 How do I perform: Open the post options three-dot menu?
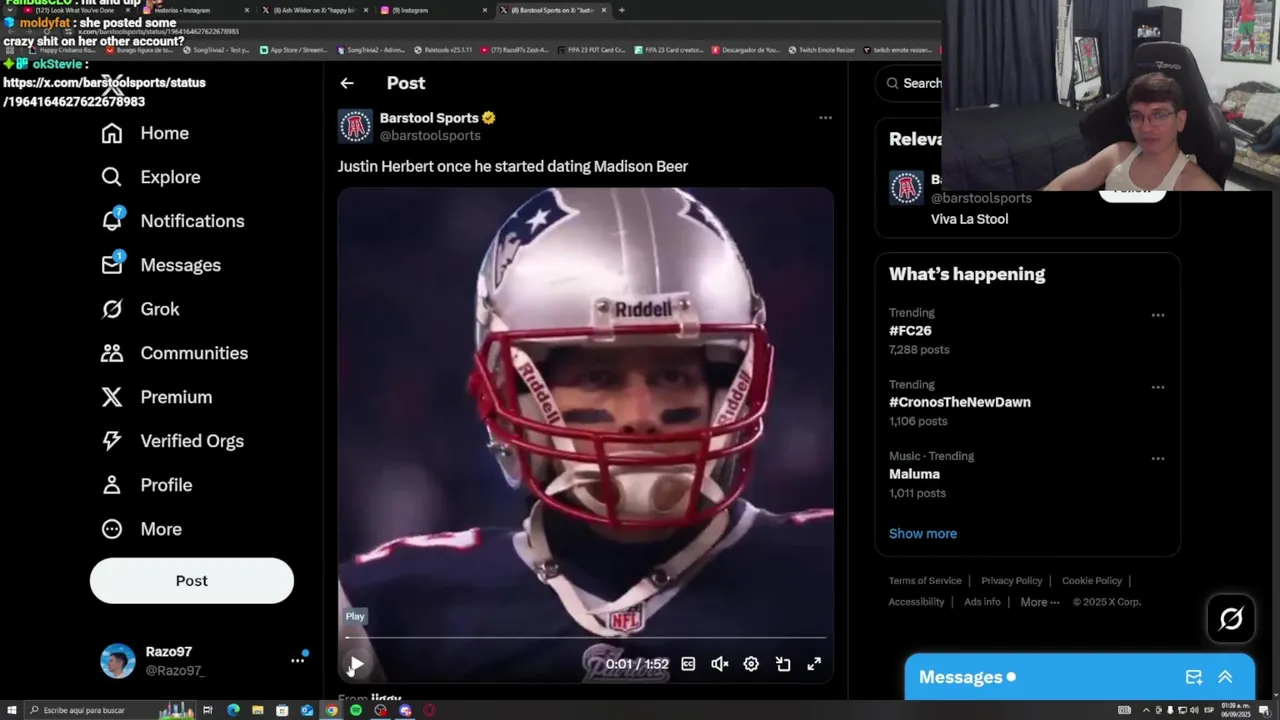825,118
